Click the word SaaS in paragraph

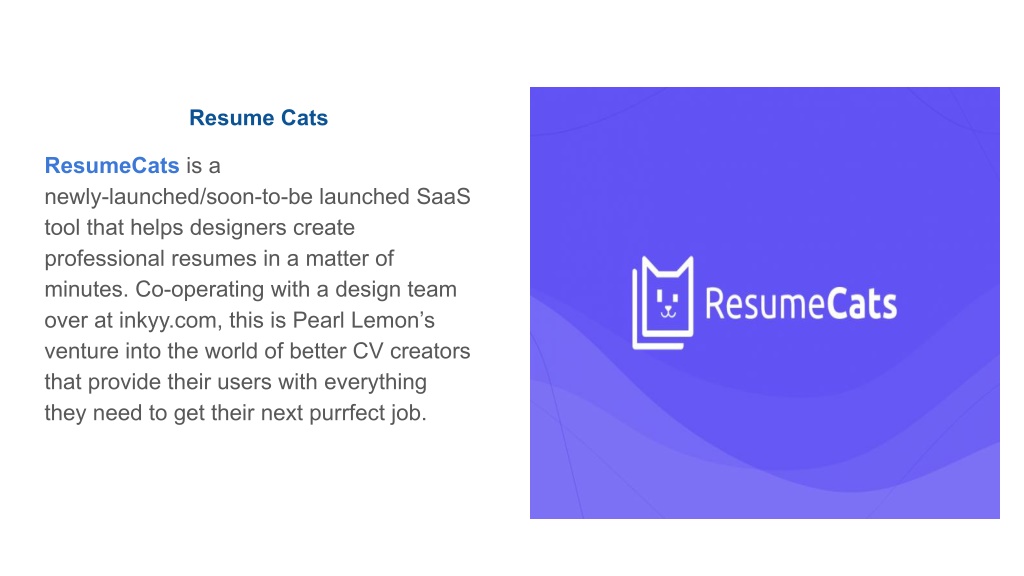tap(443, 197)
